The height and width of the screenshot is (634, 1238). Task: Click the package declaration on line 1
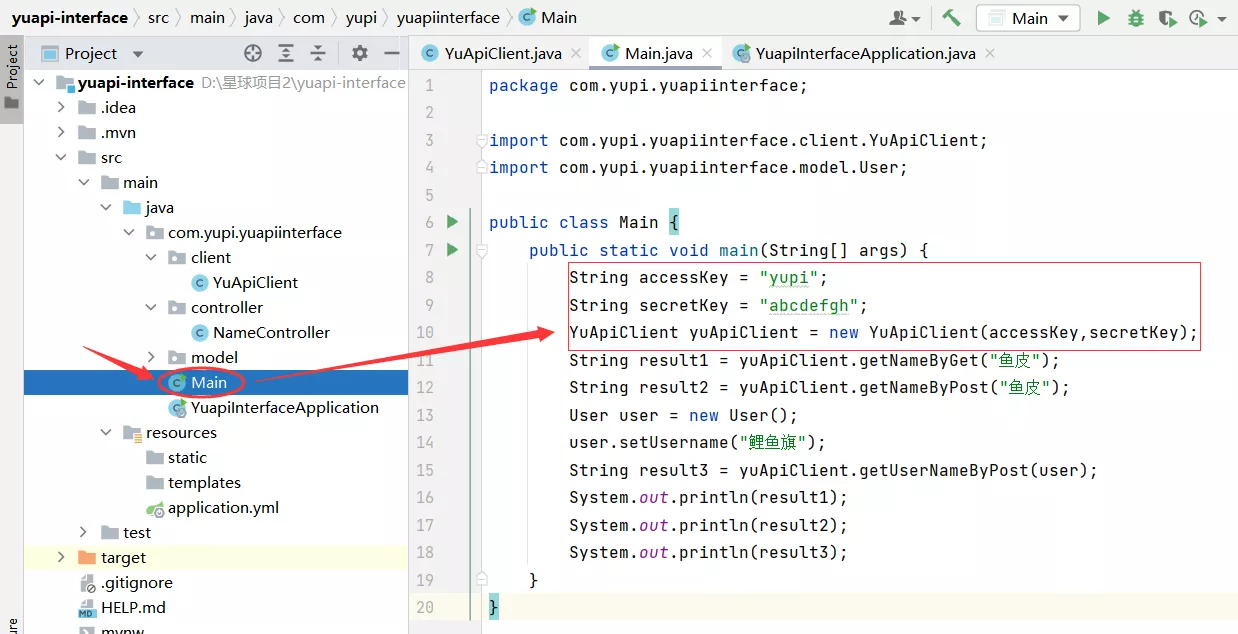pos(648,86)
